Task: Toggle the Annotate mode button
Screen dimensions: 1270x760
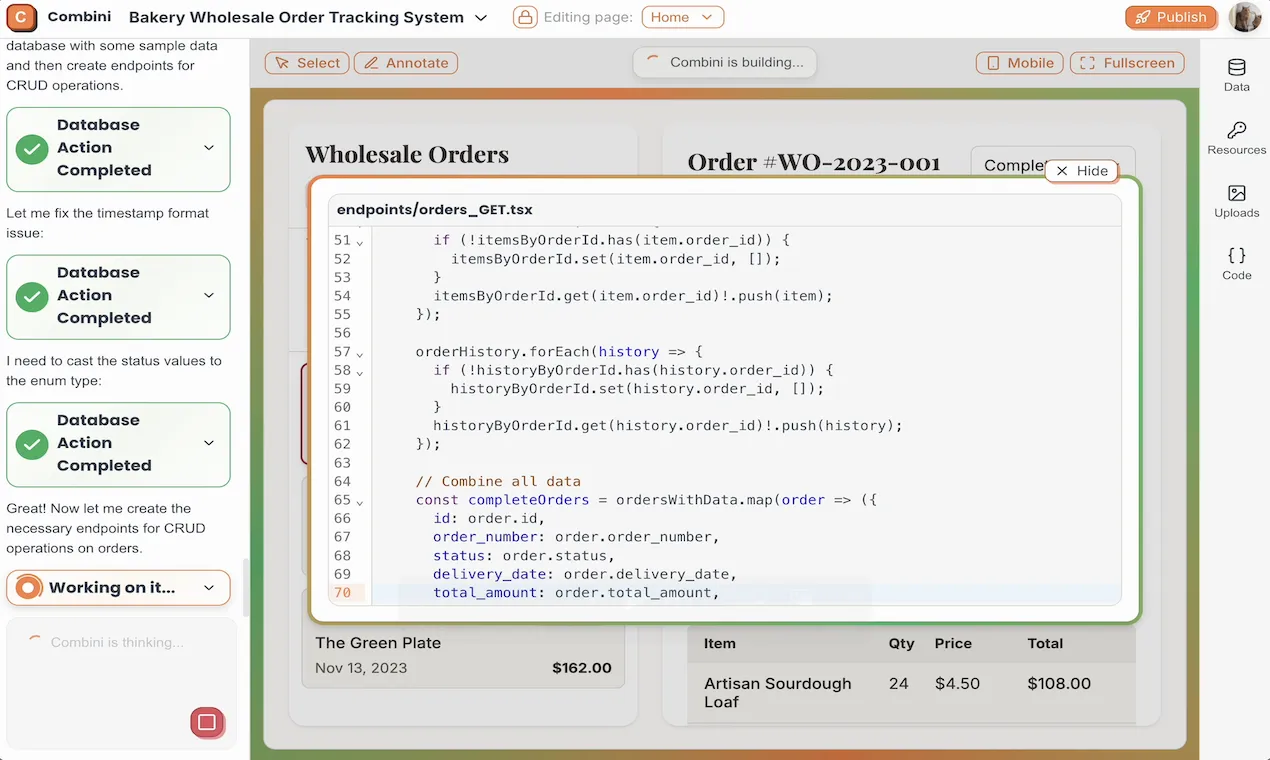Action: coord(406,63)
